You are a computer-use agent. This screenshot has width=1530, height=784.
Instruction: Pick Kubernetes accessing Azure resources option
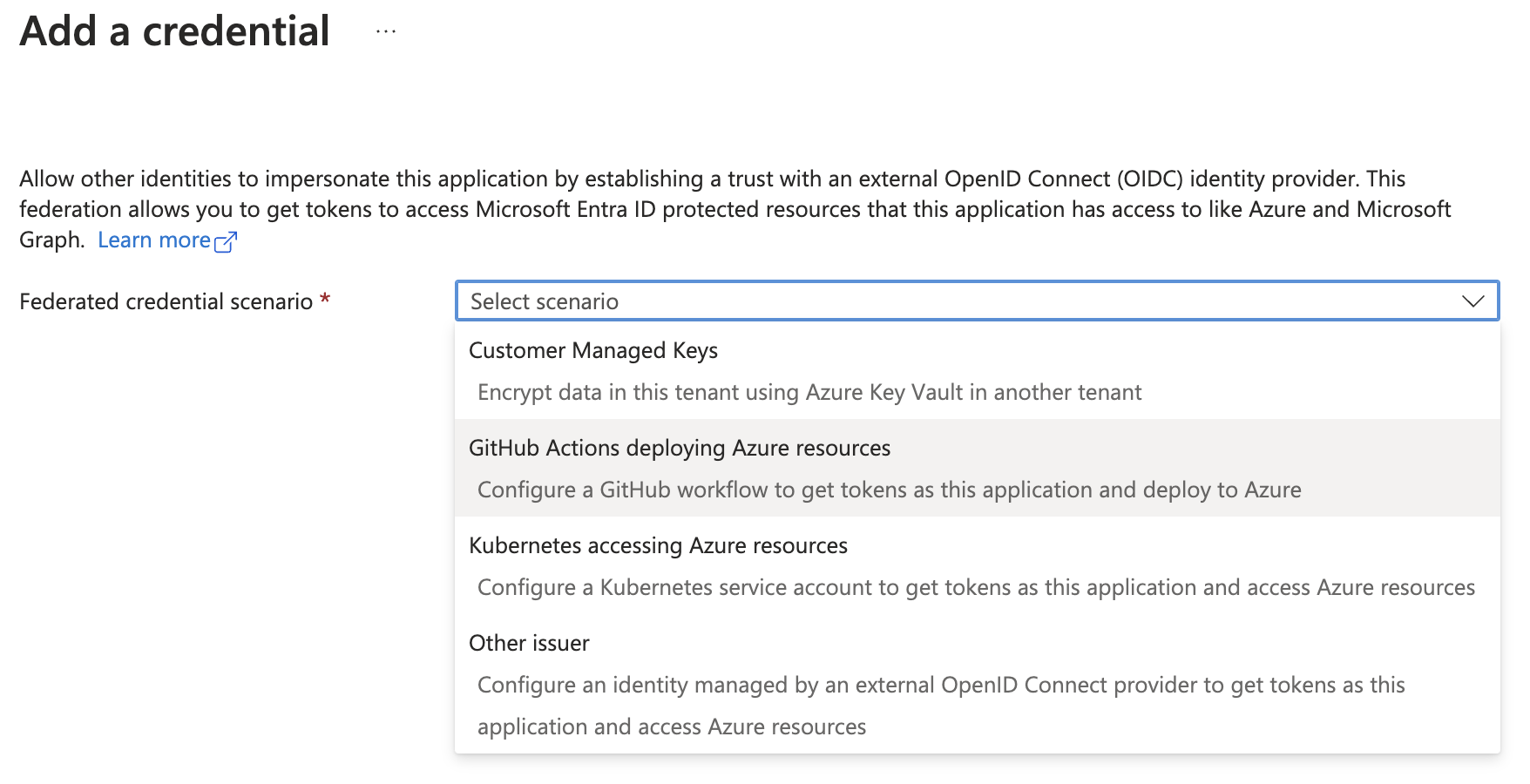(658, 545)
